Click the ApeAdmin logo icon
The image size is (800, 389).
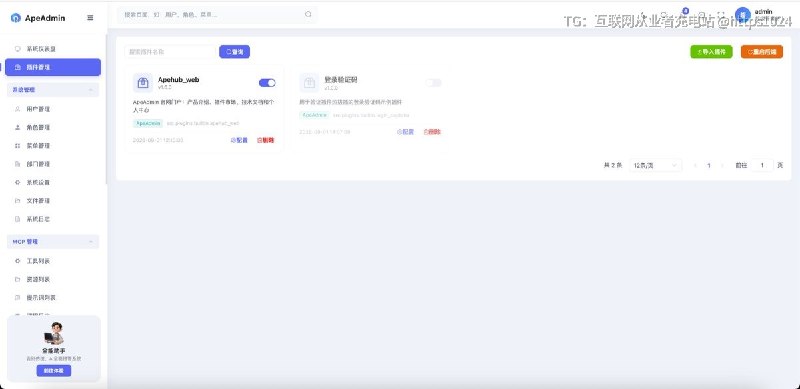pyautogui.click(x=16, y=18)
